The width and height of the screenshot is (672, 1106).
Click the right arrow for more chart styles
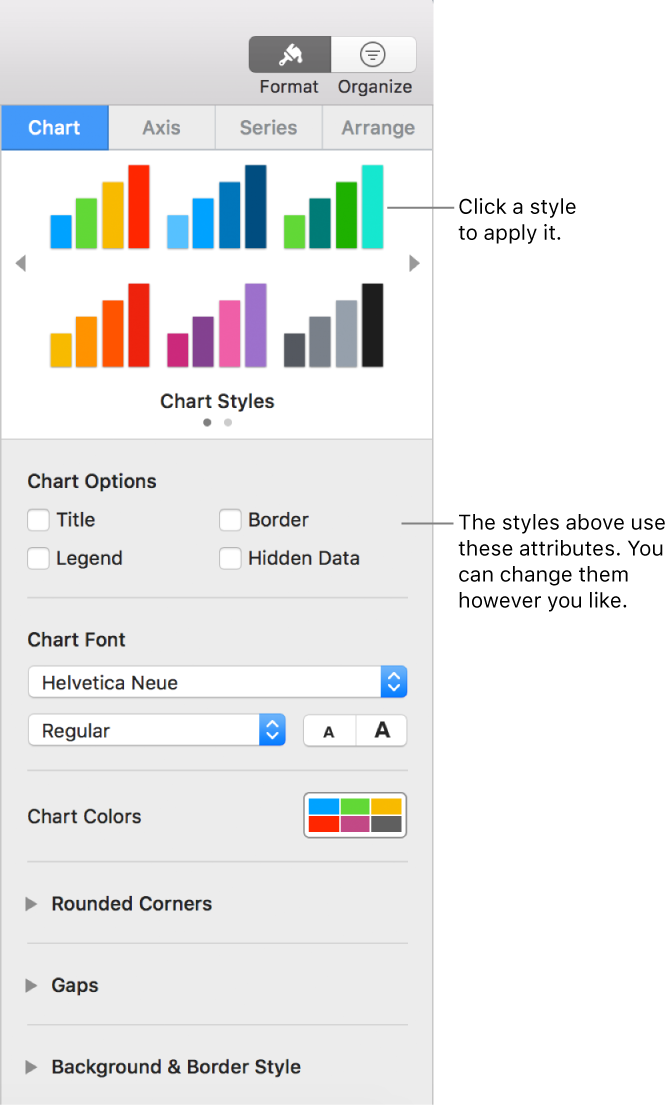click(414, 263)
